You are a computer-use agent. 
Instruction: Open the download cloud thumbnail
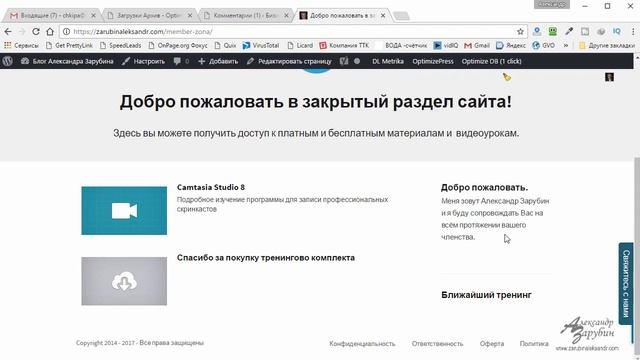click(124, 281)
